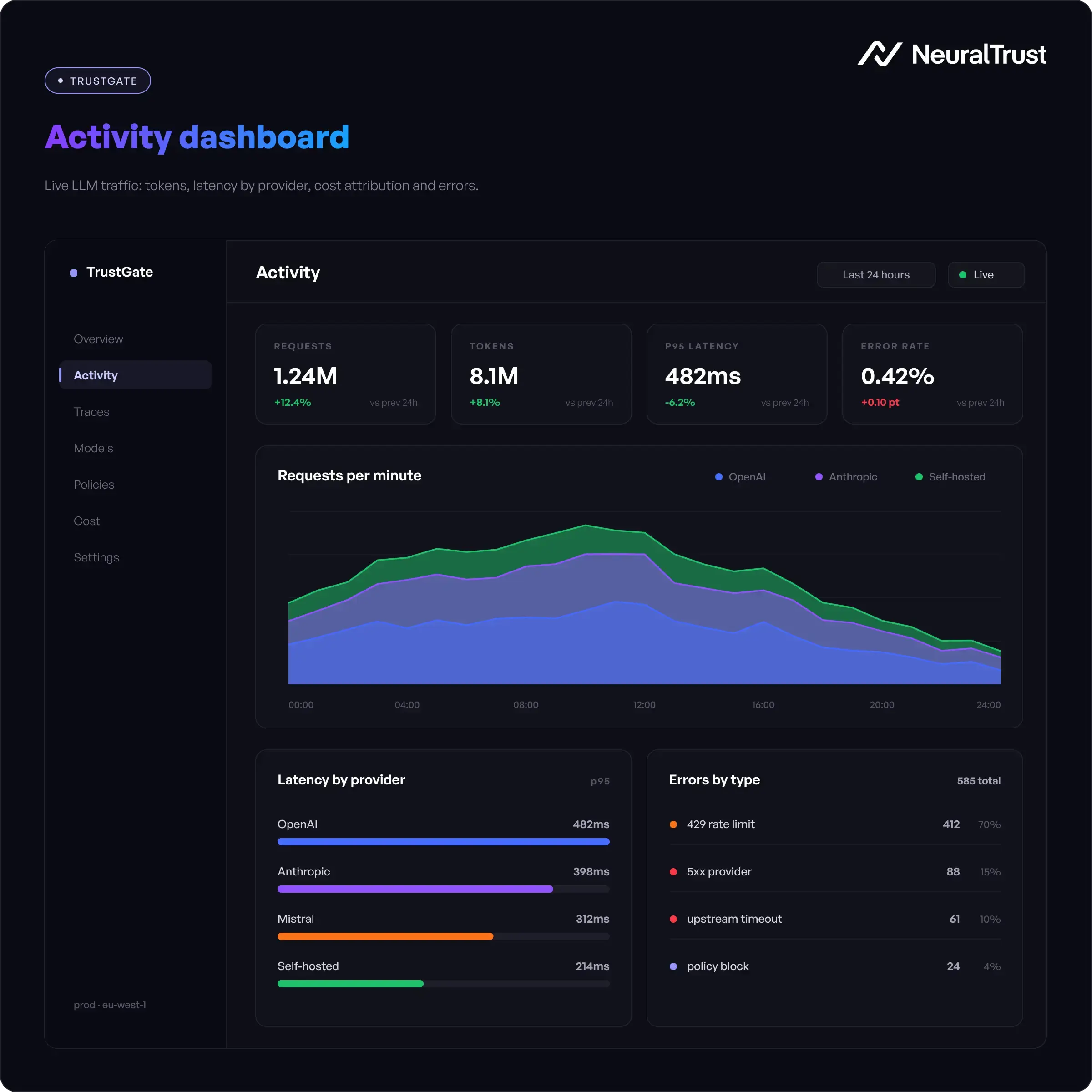Screen dimensions: 1092x1092
Task: Click the 585 total errors label
Action: click(978, 781)
